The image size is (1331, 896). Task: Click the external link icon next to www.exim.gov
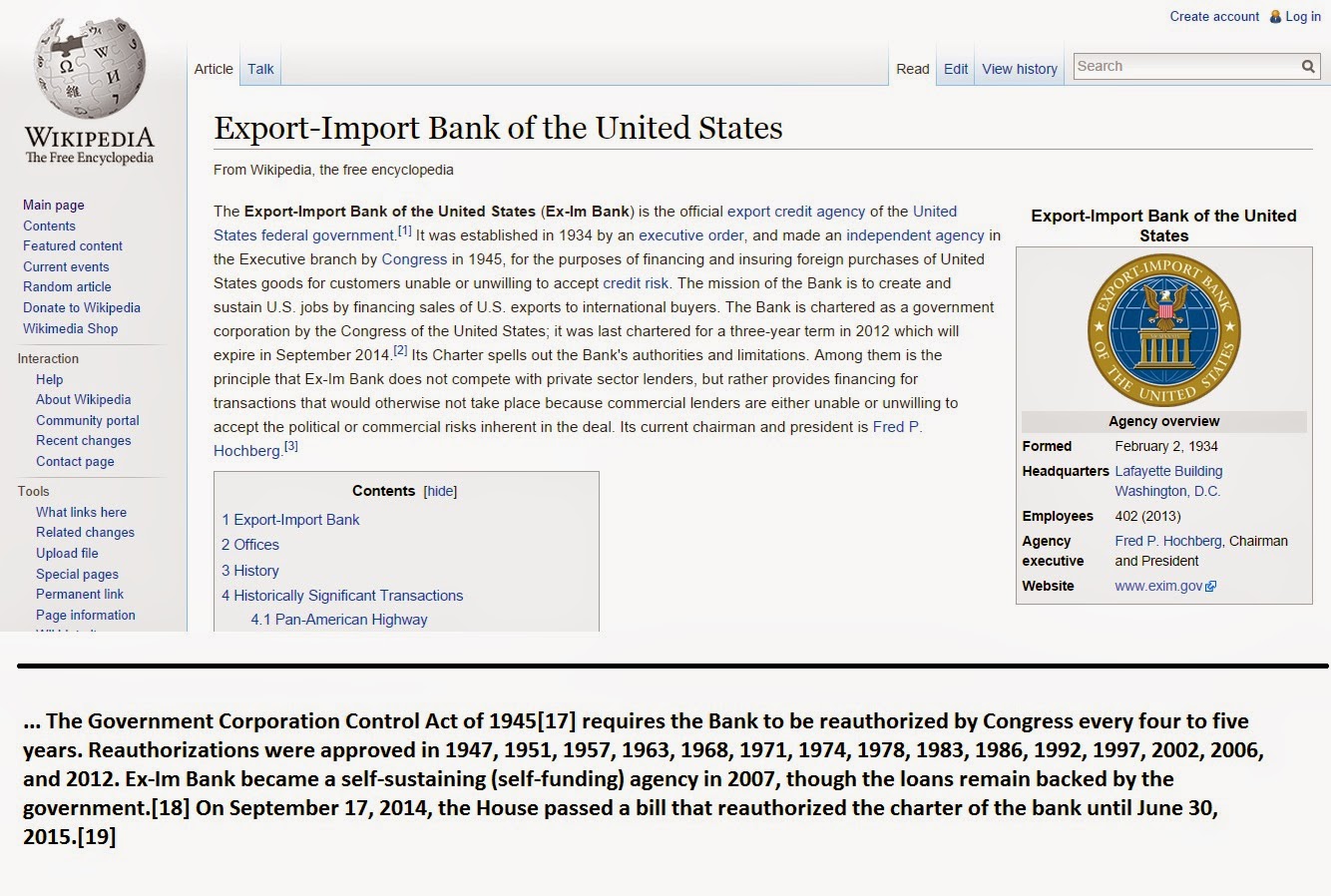(x=1211, y=587)
